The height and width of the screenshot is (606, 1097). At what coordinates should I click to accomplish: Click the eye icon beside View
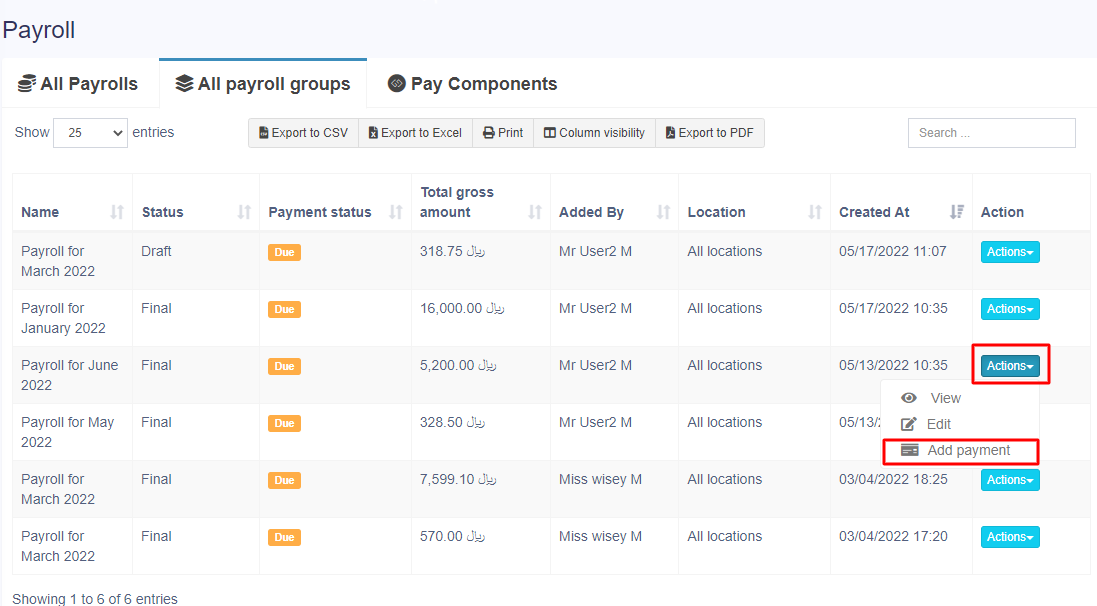[x=909, y=398]
